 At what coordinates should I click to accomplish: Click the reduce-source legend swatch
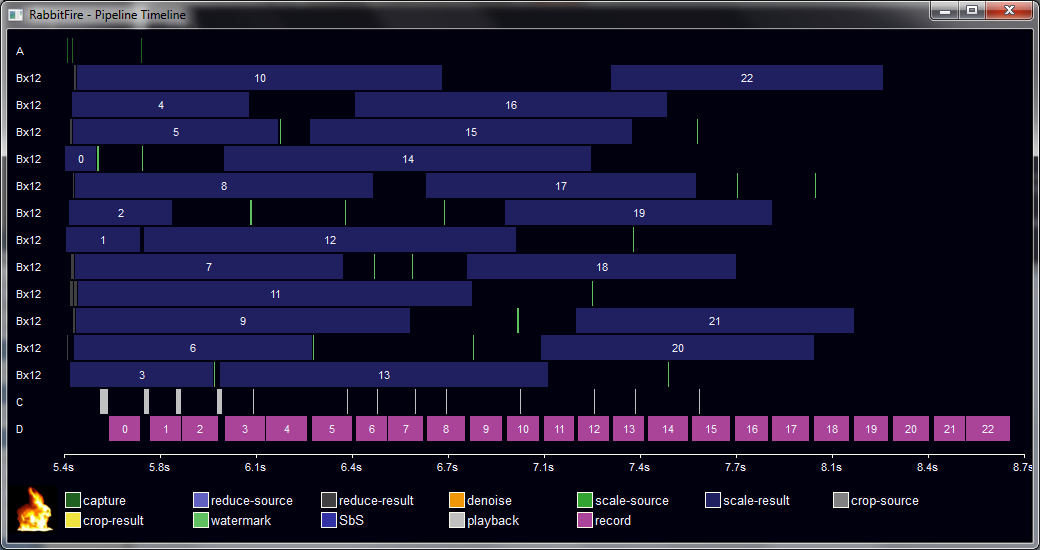tap(200, 500)
